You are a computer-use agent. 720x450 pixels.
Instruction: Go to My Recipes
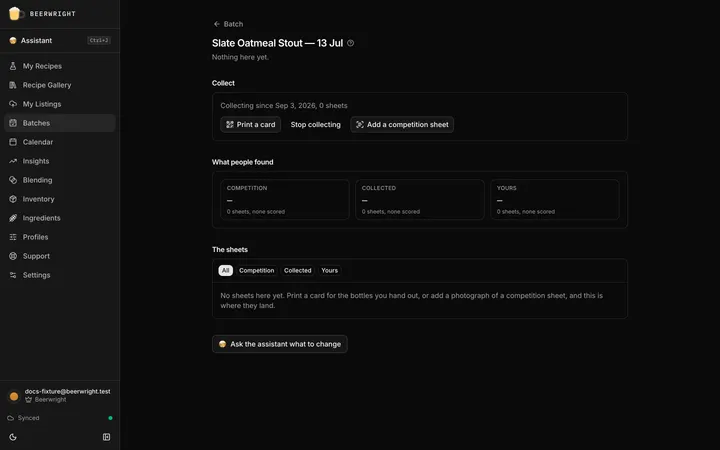pyautogui.click(x=60, y=66)
